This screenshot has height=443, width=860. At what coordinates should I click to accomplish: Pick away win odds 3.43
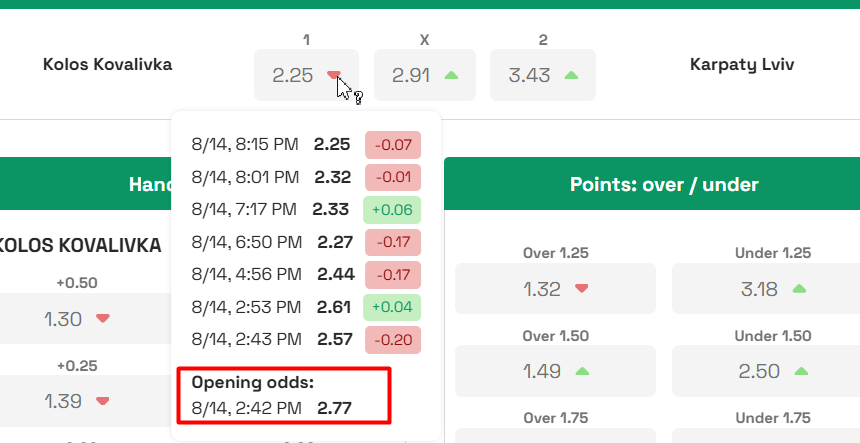tap(530, 75)
